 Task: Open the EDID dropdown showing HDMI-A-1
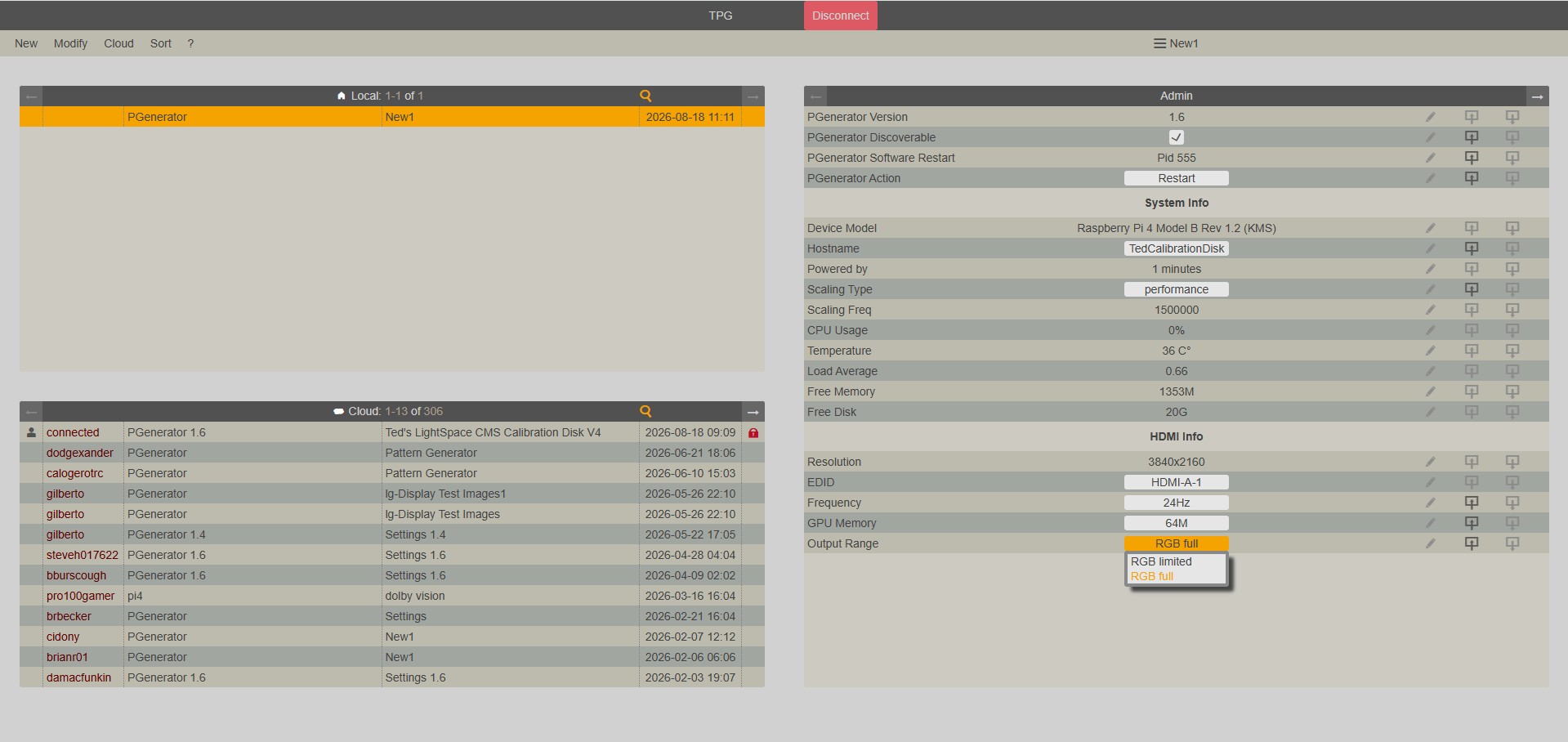(1177, 482)
